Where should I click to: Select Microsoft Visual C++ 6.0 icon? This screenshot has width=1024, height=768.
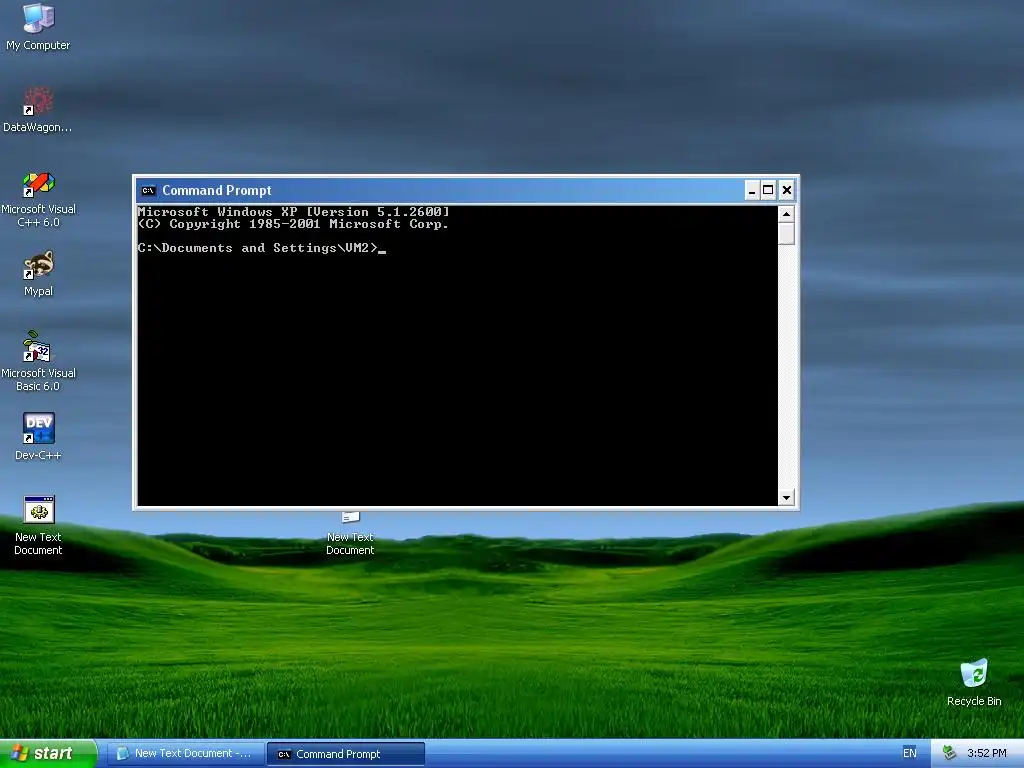(x=38, y=199)
